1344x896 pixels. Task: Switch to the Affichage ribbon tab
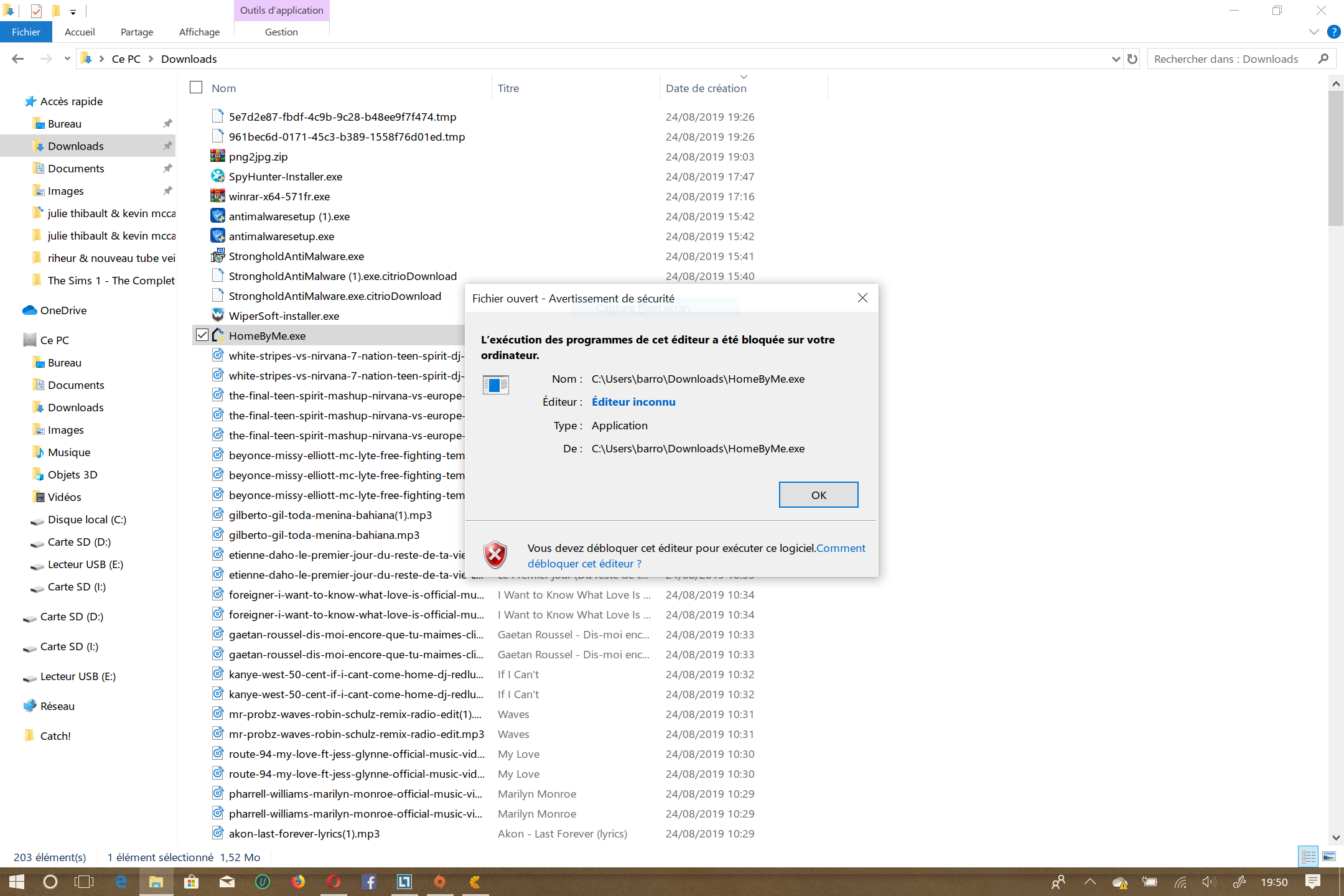[199, 32]
